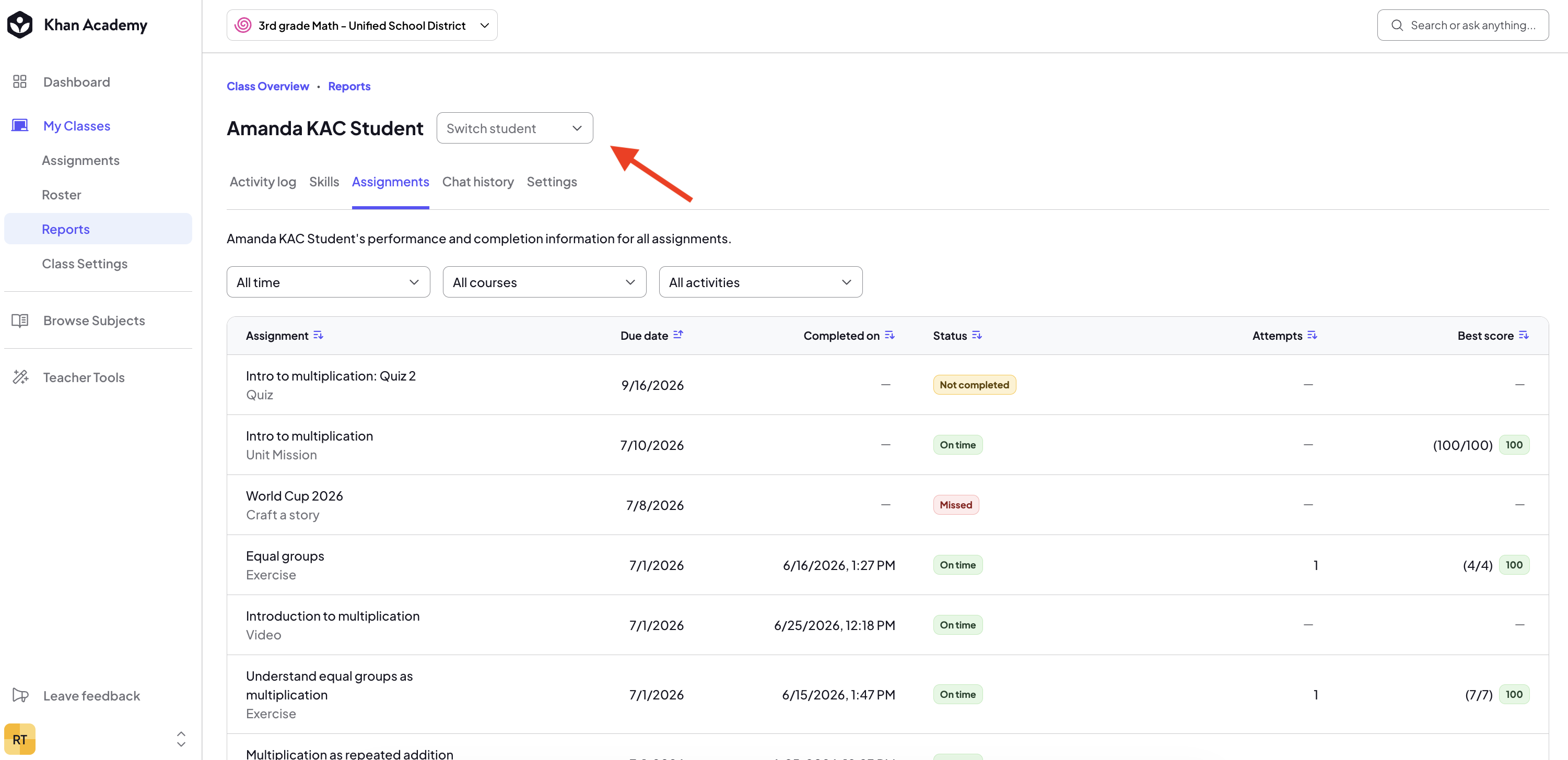The width and height of the screenshot is (1568, 760).
Task: Open Reports in the sidebar
Action: pos(98,229)
